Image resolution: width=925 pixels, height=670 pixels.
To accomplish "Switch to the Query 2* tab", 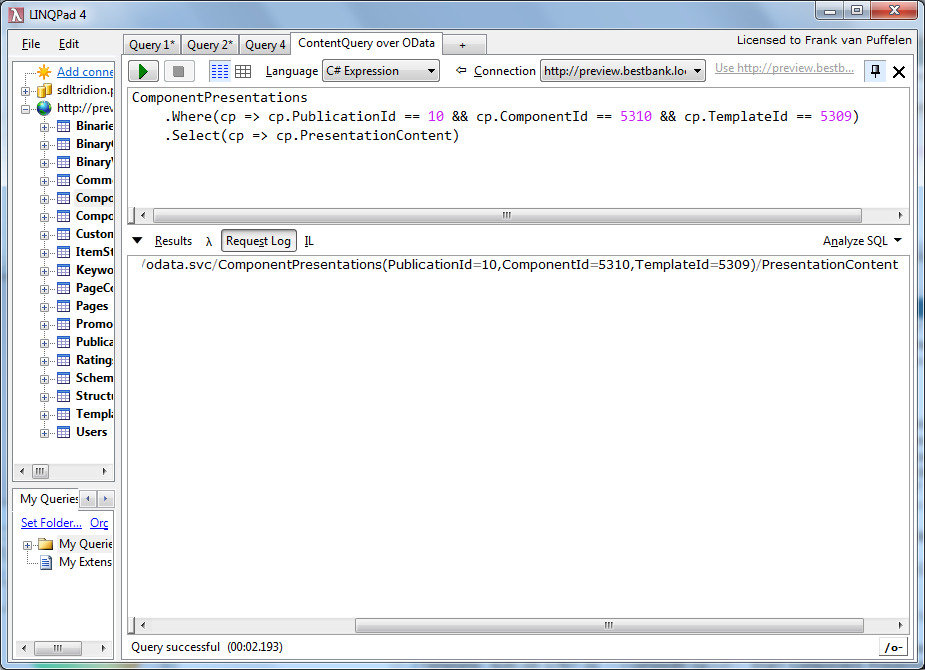I will pos(210,45).
